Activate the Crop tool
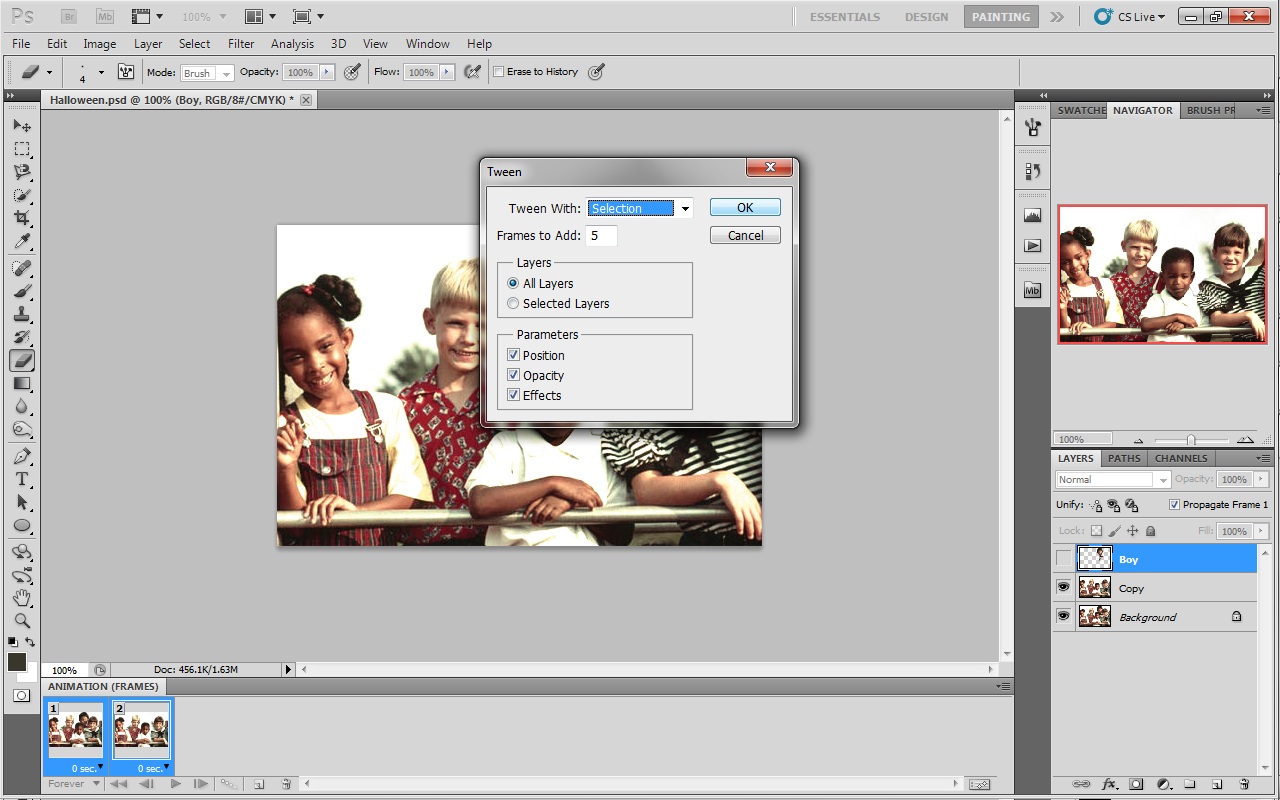 [22, 218]
